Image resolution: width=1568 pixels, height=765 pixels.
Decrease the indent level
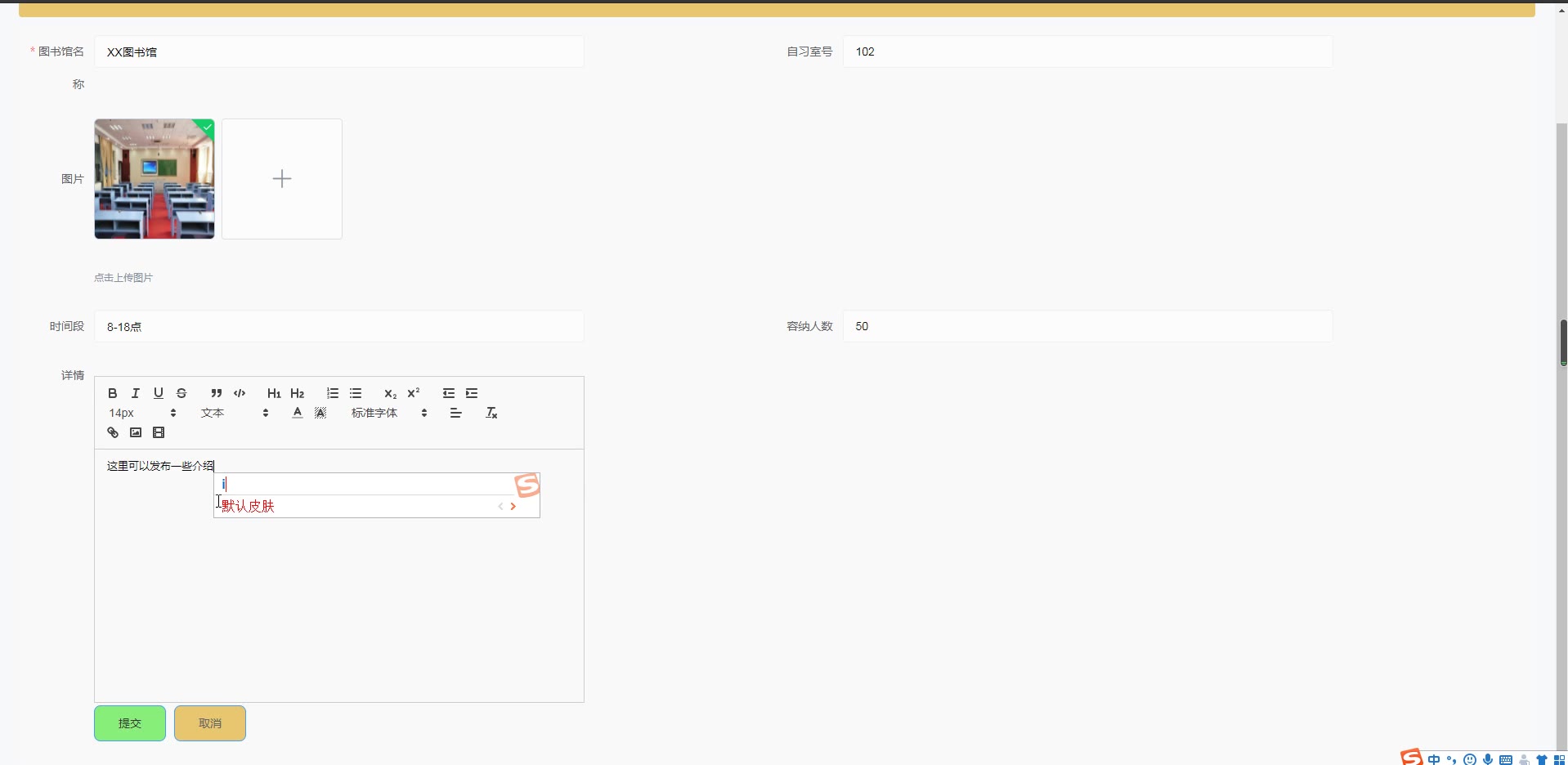click(x=449, y=393)
